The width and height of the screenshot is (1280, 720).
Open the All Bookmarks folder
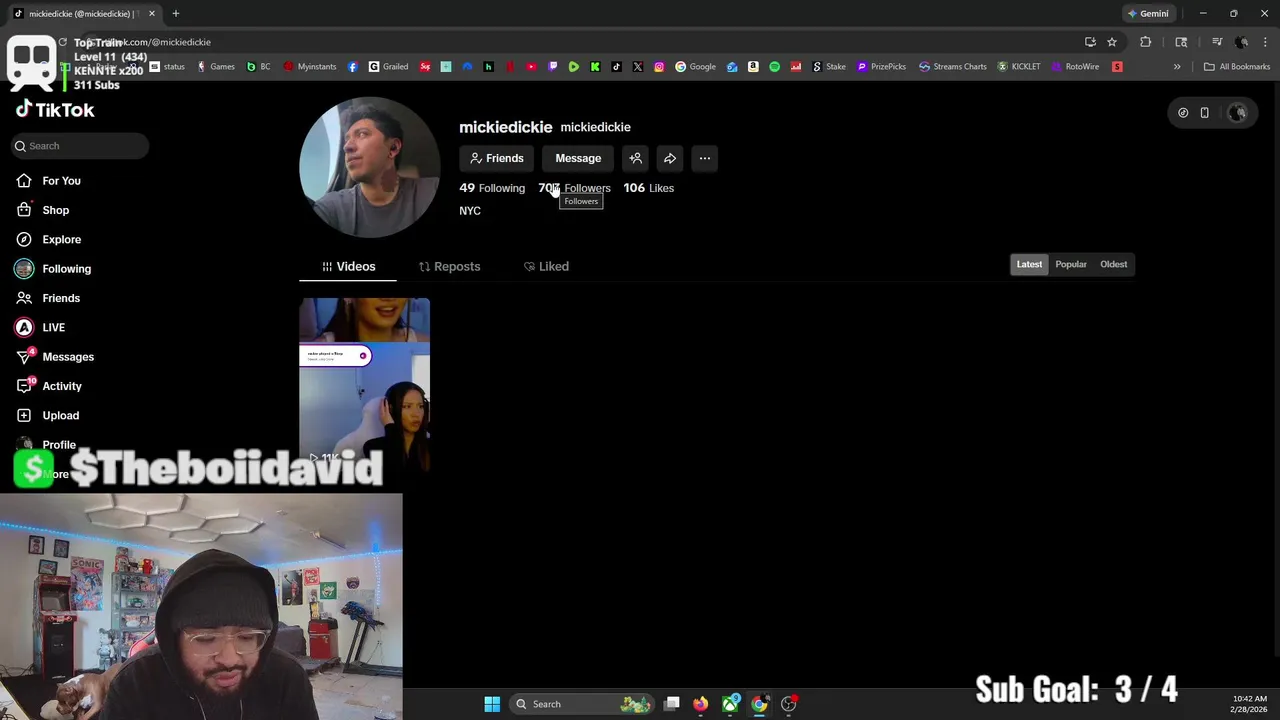tap(1237, 67)
